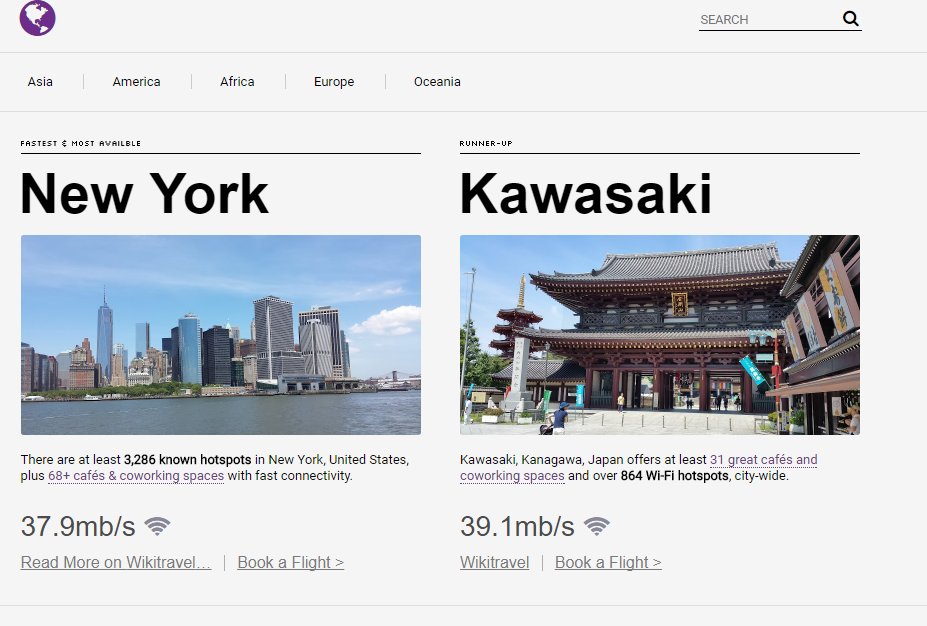Click the New York heading
Screen dimensions: 927x626
click(x=144, y=194)
